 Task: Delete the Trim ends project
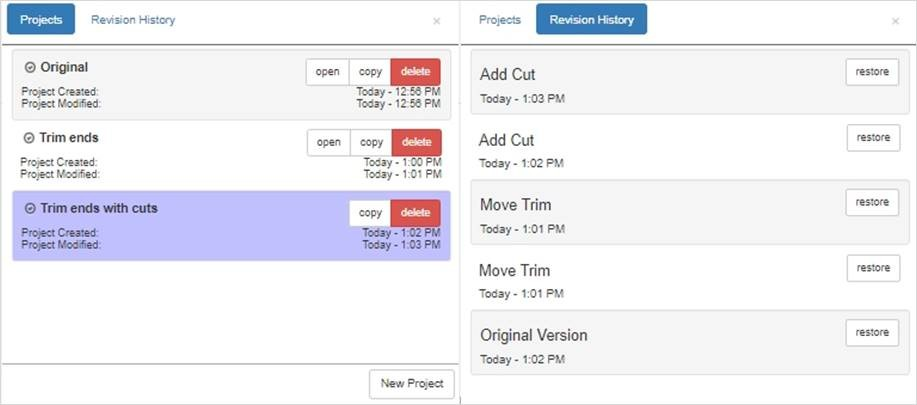tap(416, 143)
